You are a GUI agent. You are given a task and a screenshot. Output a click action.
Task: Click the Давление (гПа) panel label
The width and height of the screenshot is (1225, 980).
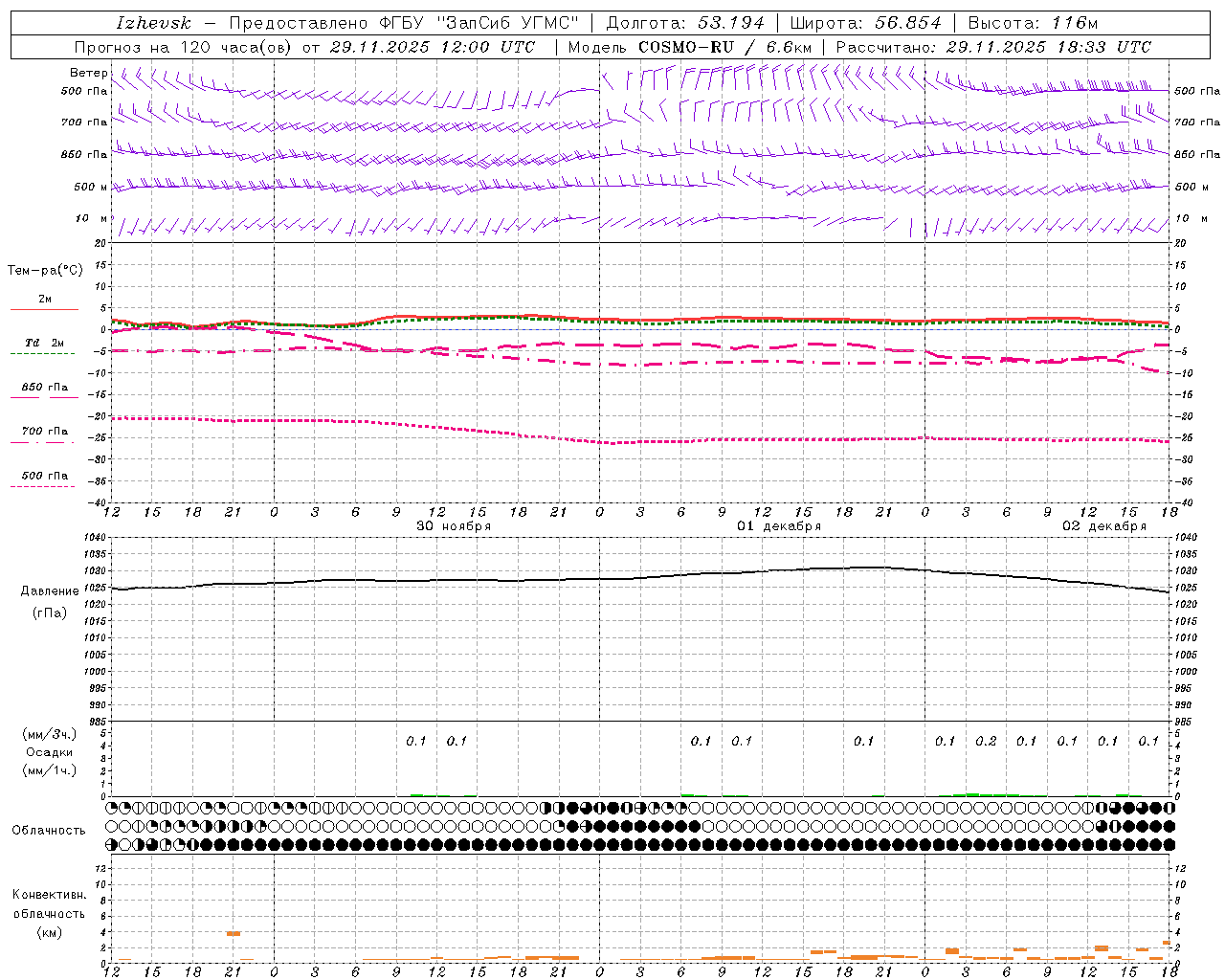click(x=50, y=602)
